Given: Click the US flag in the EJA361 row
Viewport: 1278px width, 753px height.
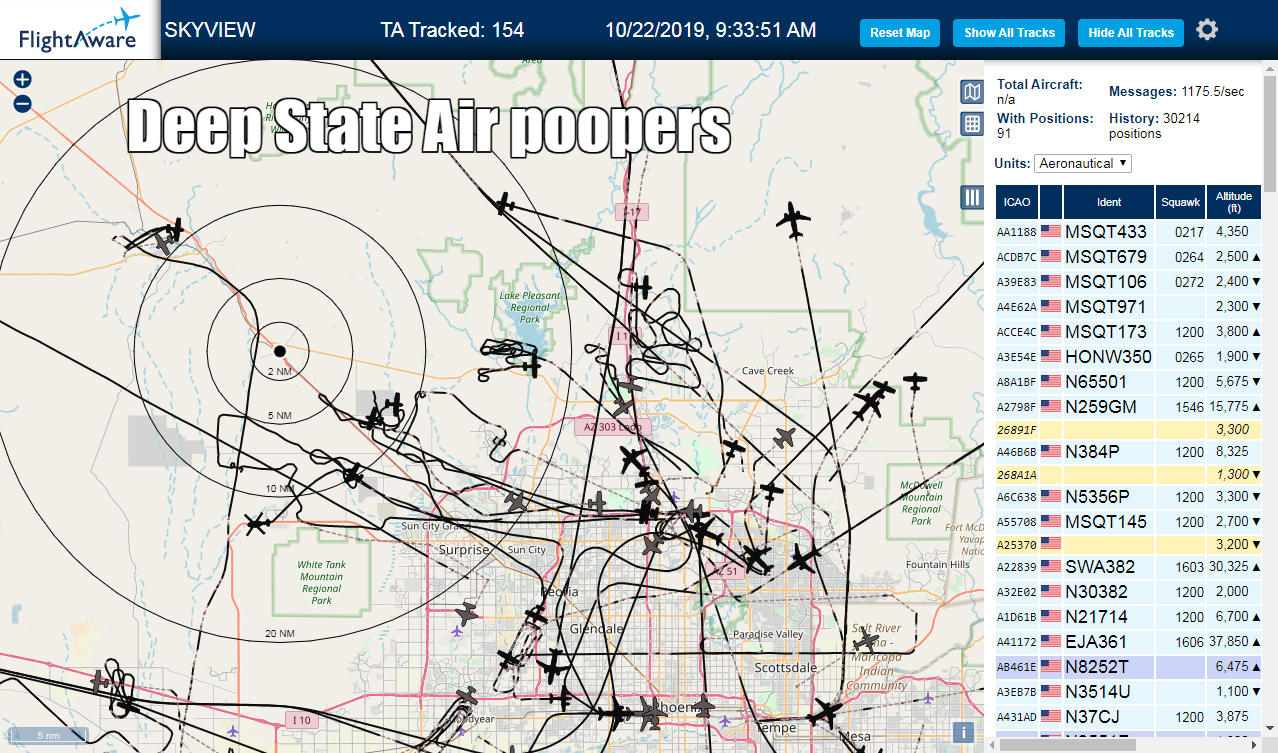Looking at the screenshot, I should tap(1051, 642).
